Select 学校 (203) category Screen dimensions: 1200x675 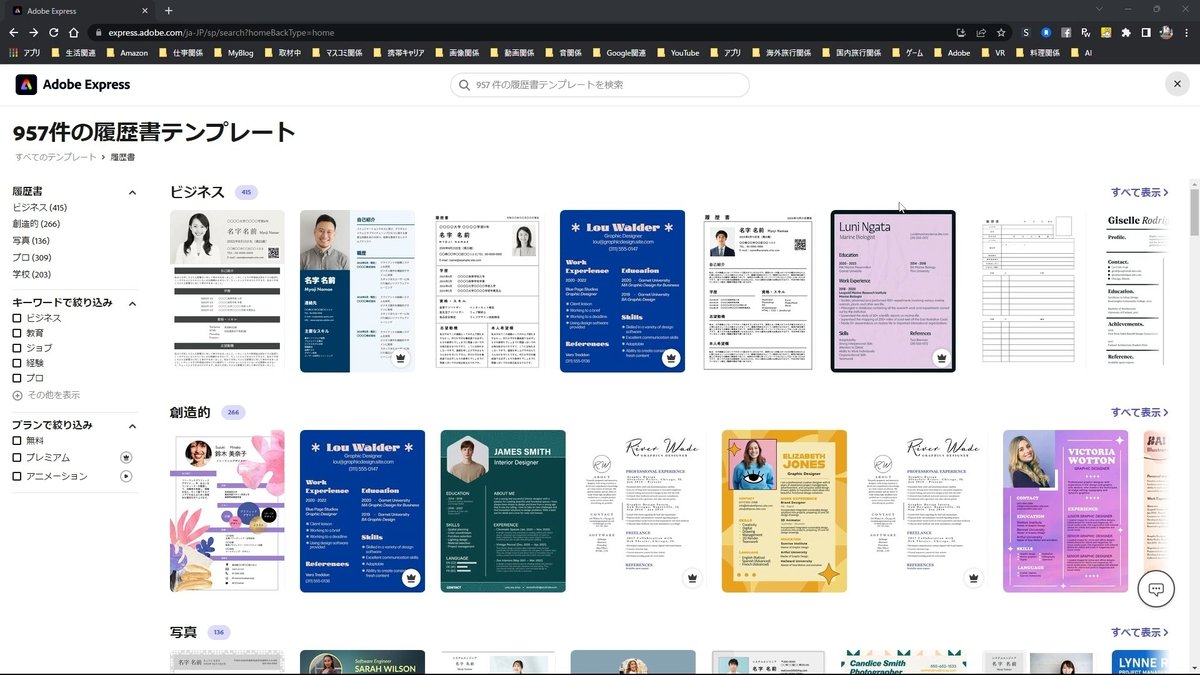[x=31, y=275]
